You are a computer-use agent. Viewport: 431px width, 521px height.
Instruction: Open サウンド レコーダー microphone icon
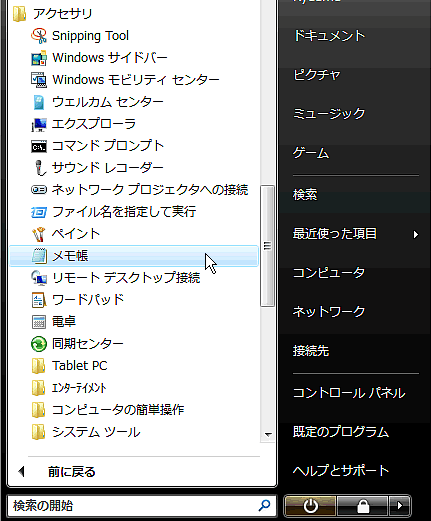click(39, 168)
